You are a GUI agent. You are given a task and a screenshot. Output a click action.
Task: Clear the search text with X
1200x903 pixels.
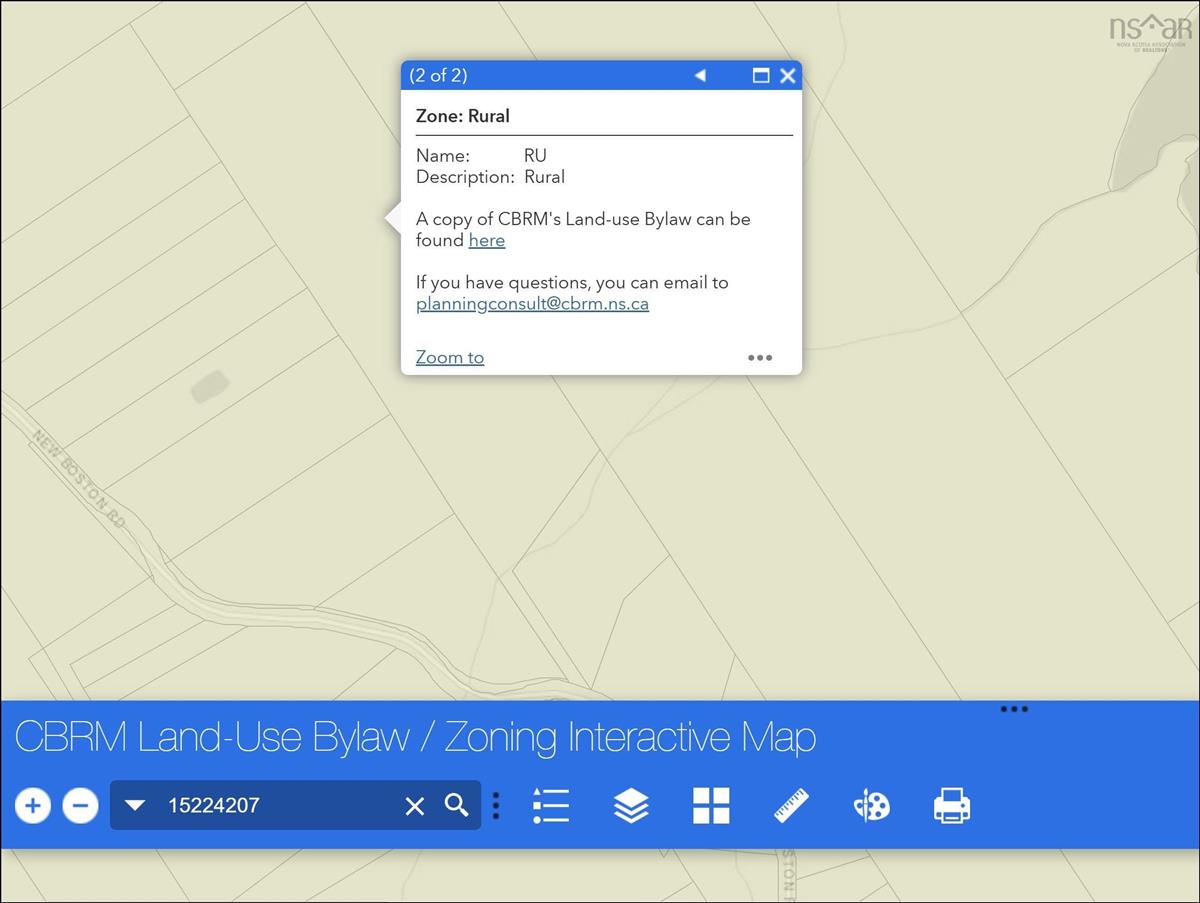click(414, 806)
